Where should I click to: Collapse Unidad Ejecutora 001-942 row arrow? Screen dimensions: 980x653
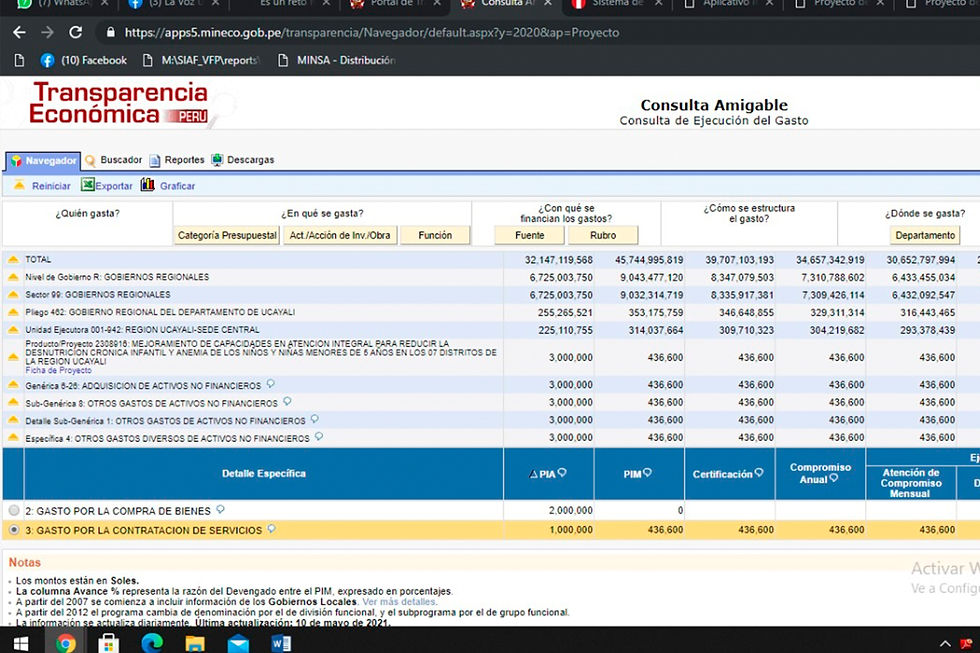pos(13,329)
